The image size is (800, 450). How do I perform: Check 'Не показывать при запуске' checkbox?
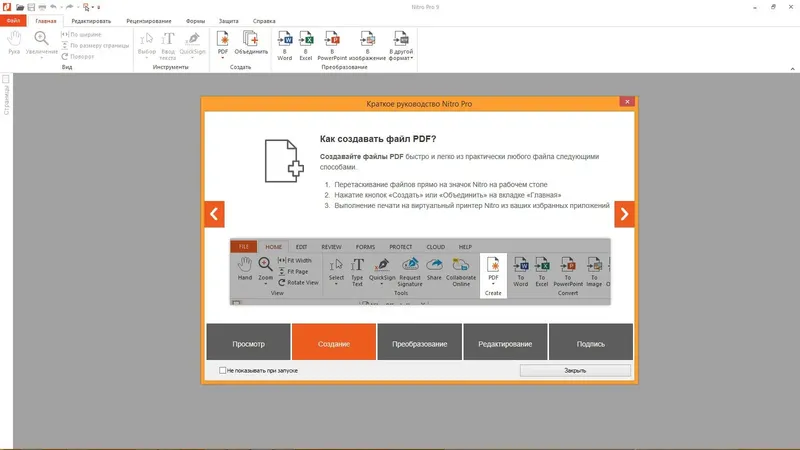(x=222, y=370)
